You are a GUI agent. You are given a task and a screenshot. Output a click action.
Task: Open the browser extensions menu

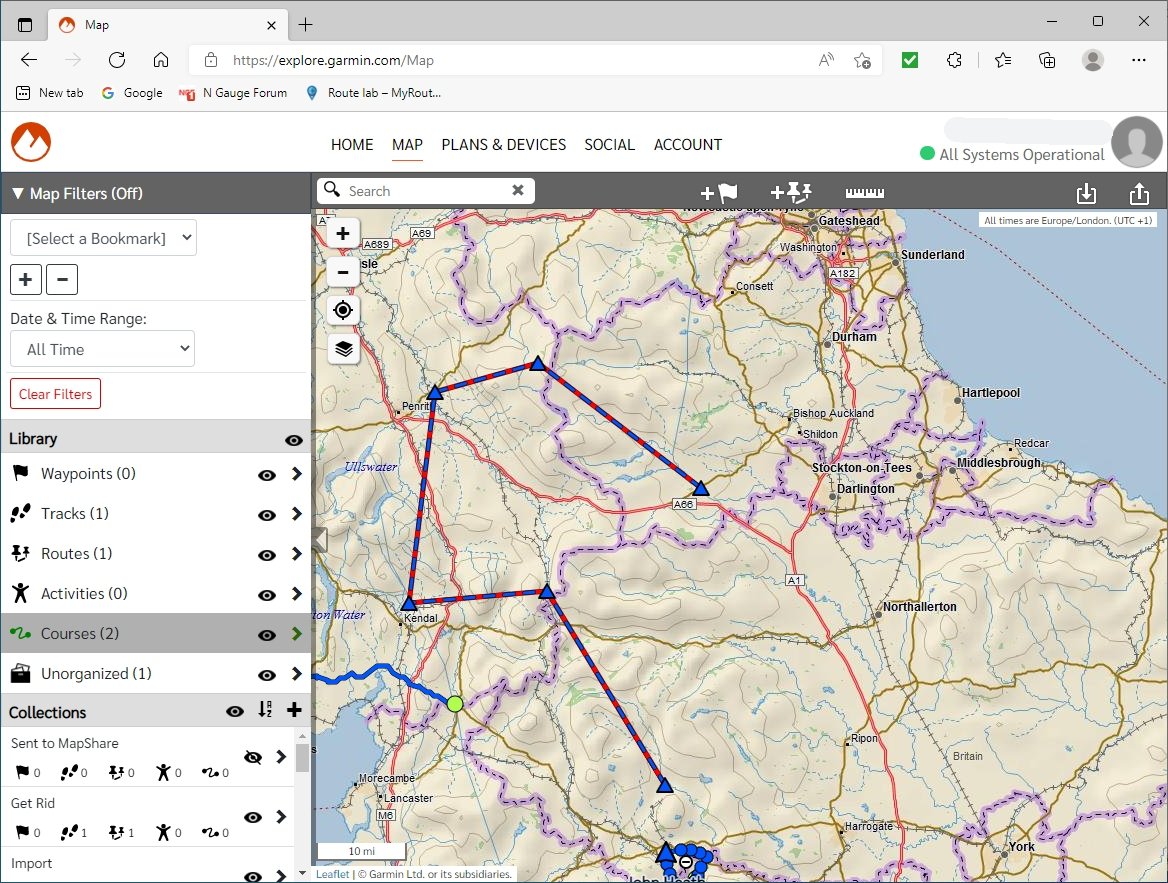point(954,60)
